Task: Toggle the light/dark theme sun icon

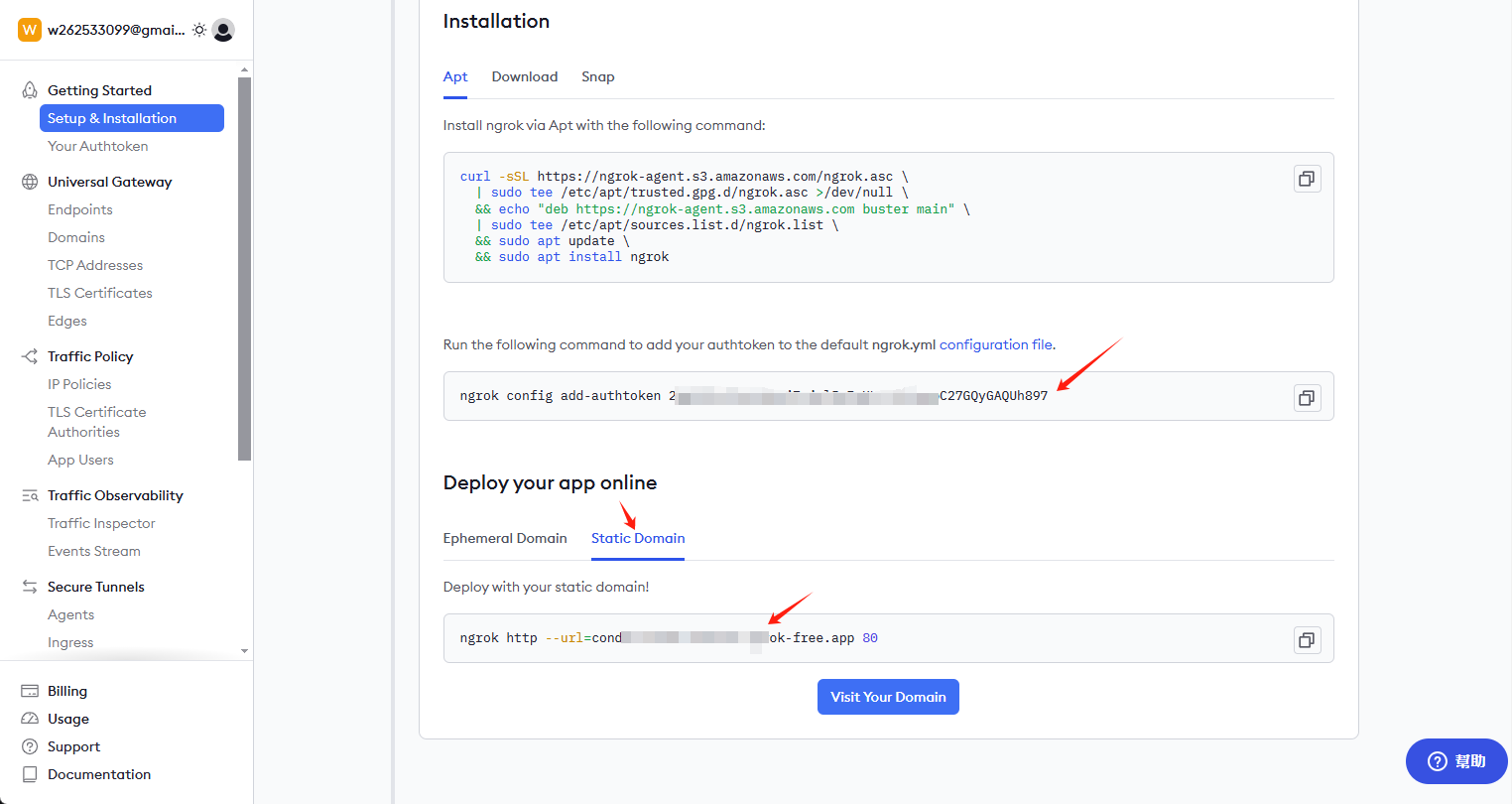Action: [199, 30]
